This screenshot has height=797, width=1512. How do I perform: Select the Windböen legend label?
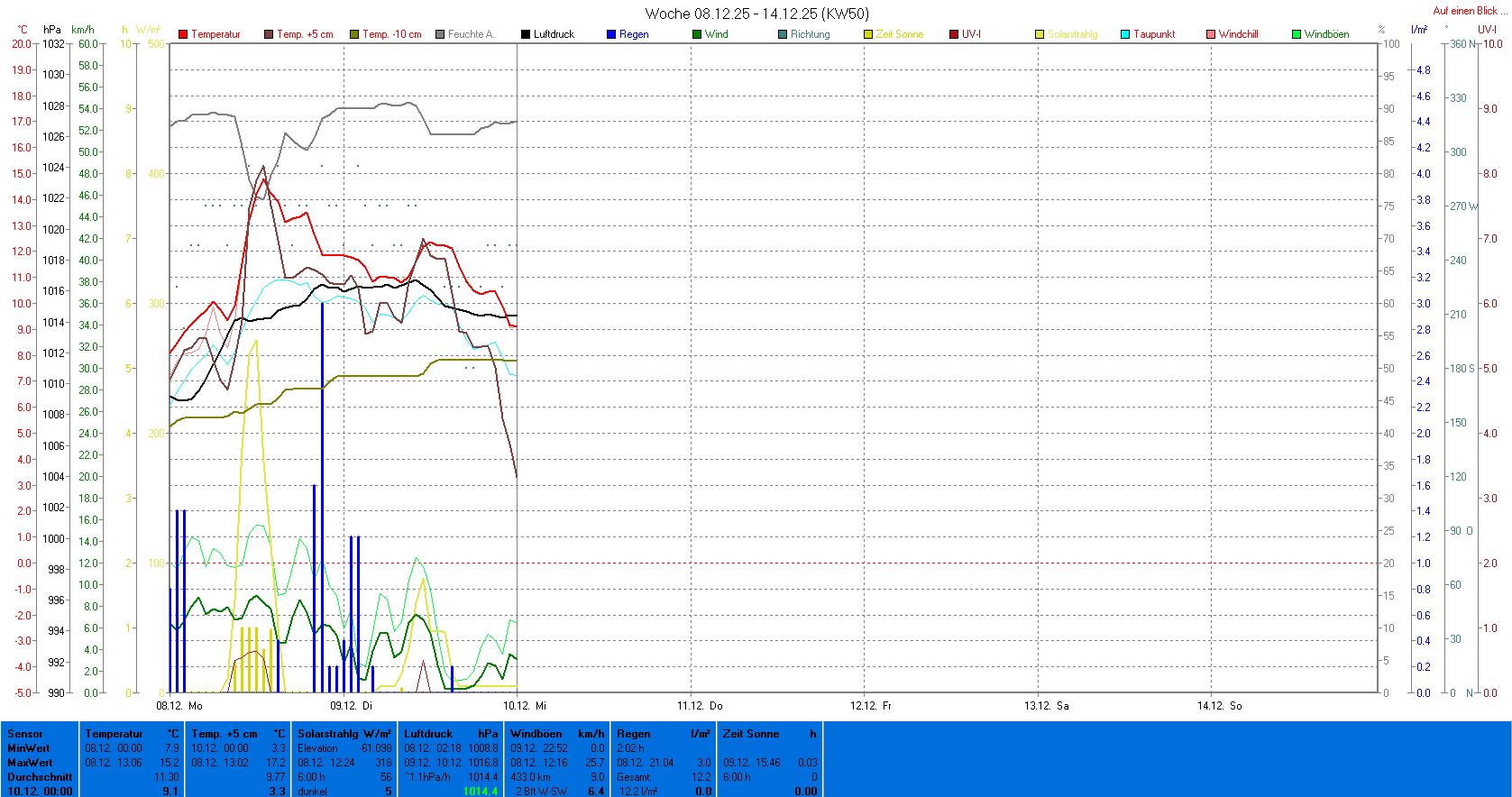click(x=1326, y=34)
